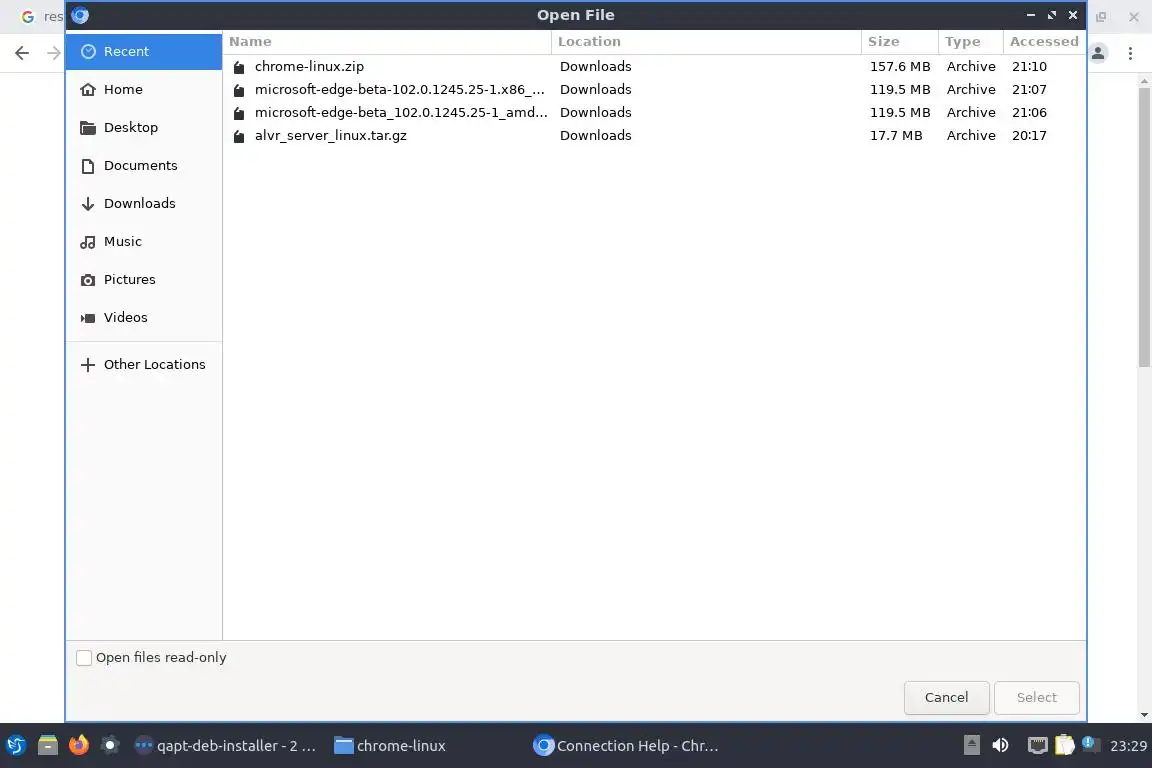Click the greyed-out Select button

pyautogui.click(x=1037, y=697)
